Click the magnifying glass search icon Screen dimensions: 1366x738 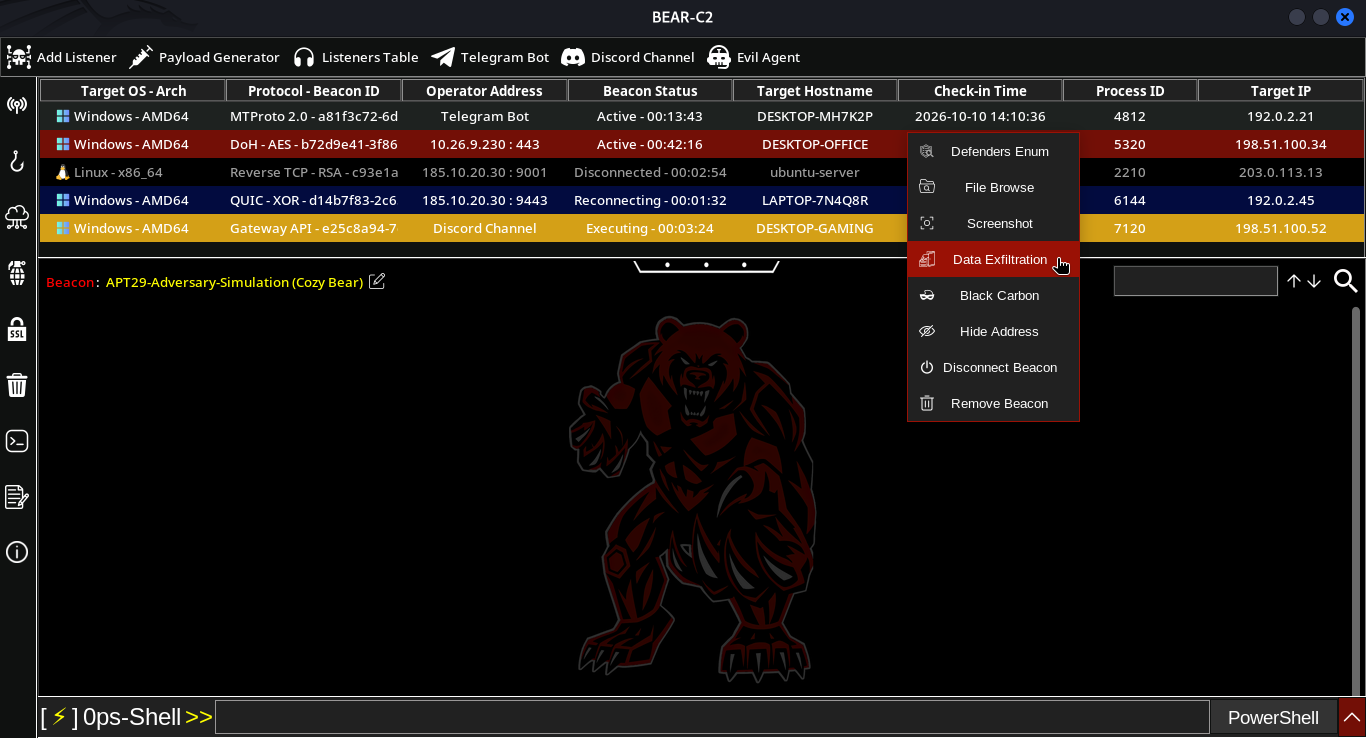1346,281
